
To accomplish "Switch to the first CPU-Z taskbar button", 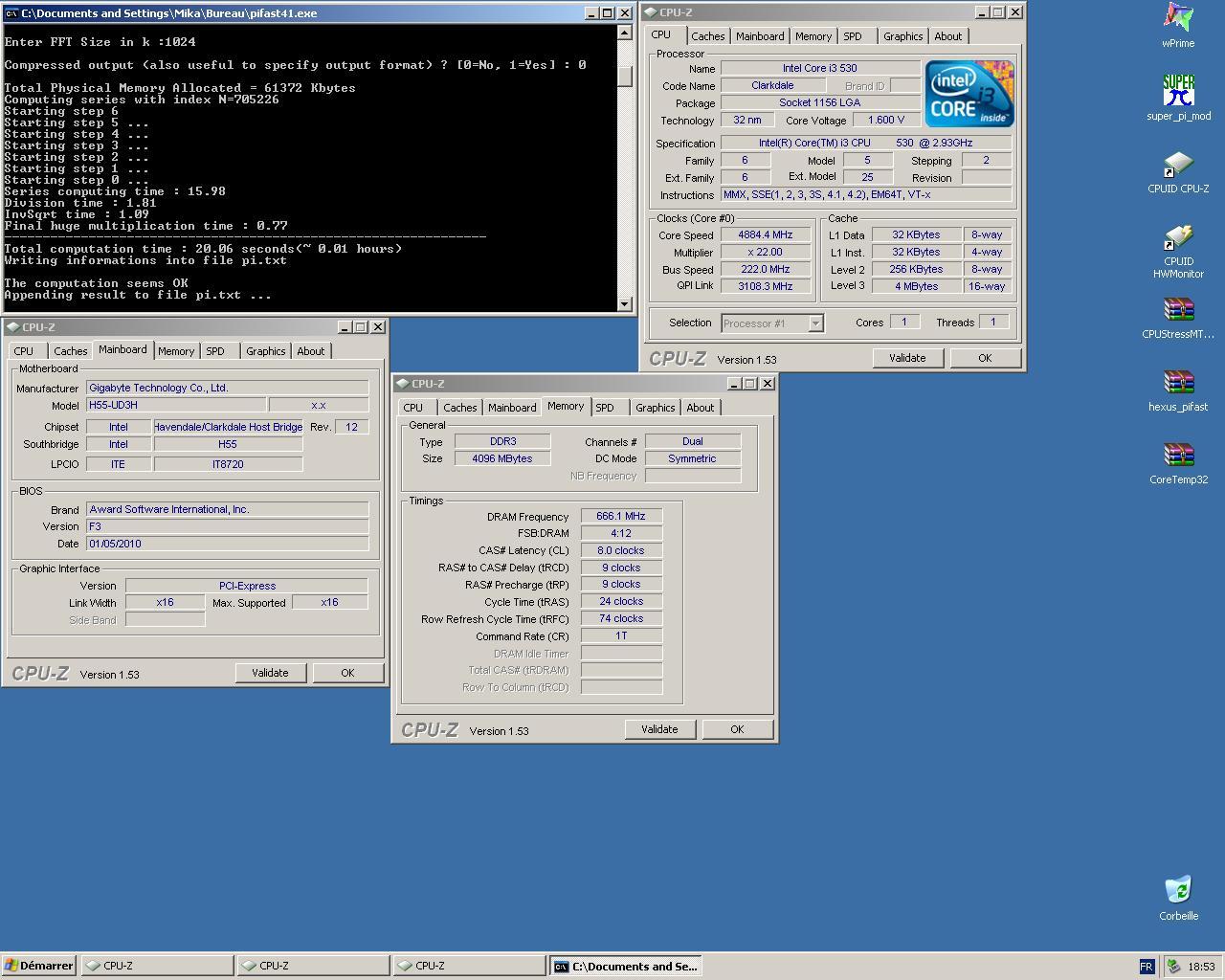I will (x=157, y=966).
